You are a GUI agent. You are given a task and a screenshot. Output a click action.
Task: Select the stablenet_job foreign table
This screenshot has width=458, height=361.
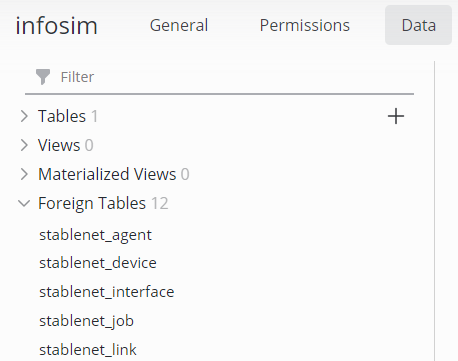[x=86, y=321]
